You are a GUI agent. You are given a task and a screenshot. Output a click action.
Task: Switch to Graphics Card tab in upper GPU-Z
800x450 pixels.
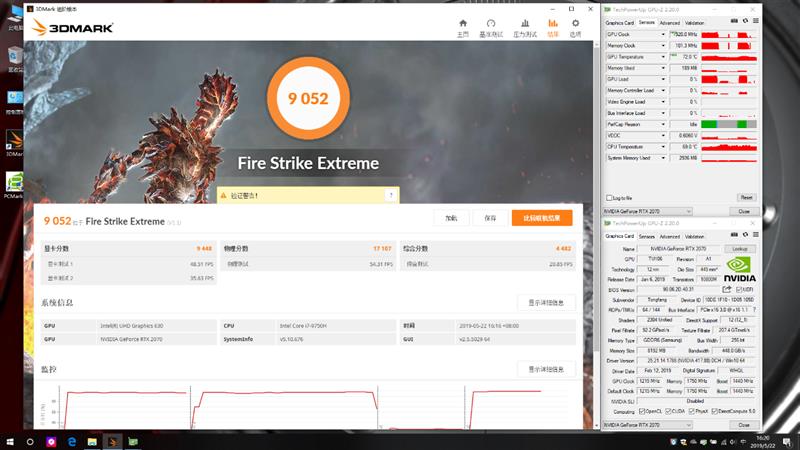(619, 23)
